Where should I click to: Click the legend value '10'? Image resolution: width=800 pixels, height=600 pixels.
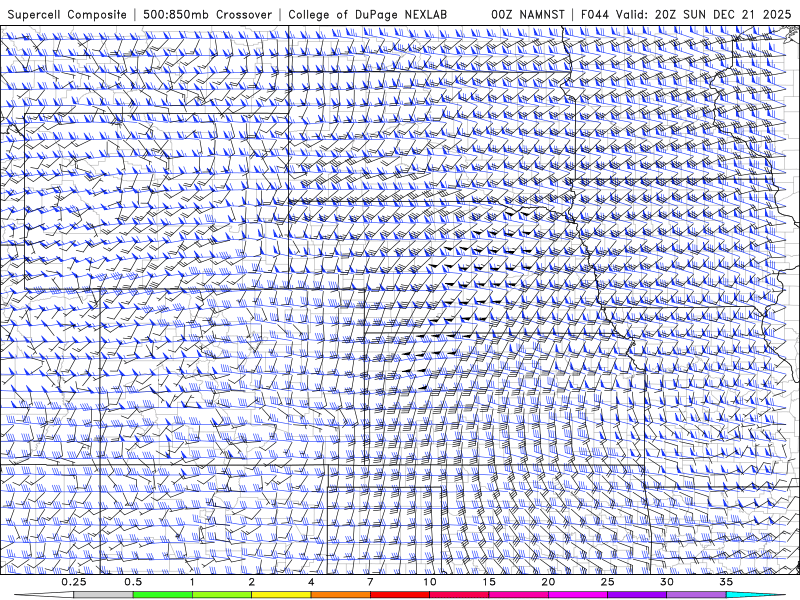click(x=430, y=582)
